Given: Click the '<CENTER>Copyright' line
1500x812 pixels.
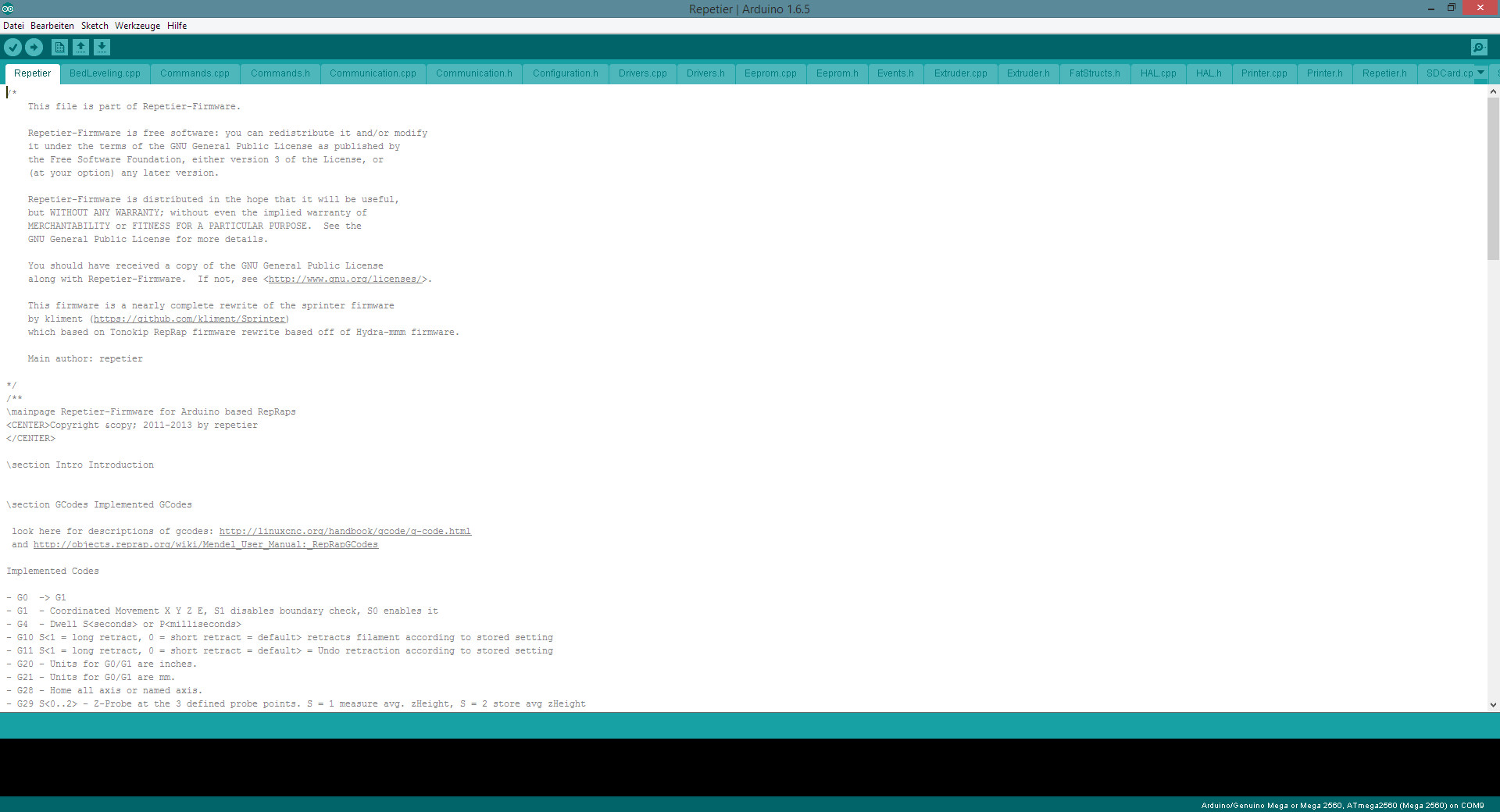Looking at the screenshot, I should pos(132,426).
